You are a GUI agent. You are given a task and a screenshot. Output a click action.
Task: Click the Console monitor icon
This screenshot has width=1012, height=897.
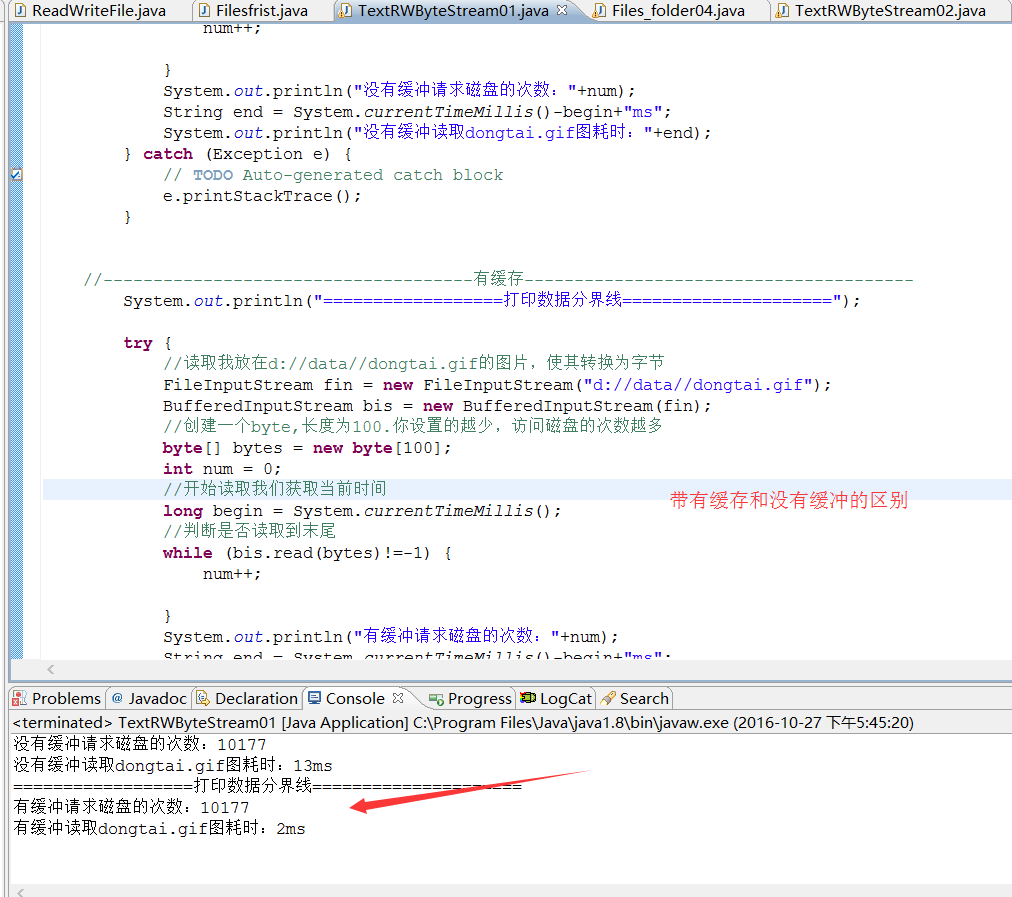click(314, 698)
